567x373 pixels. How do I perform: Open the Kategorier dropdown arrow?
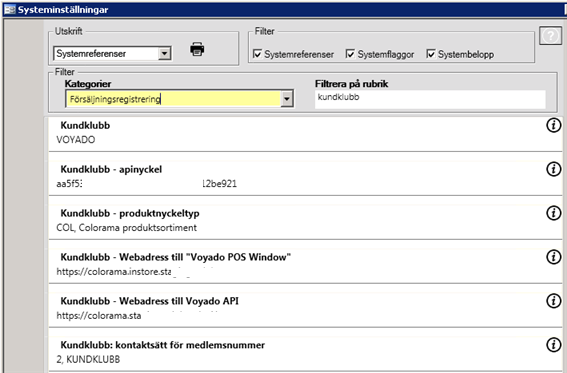(287, 99)
